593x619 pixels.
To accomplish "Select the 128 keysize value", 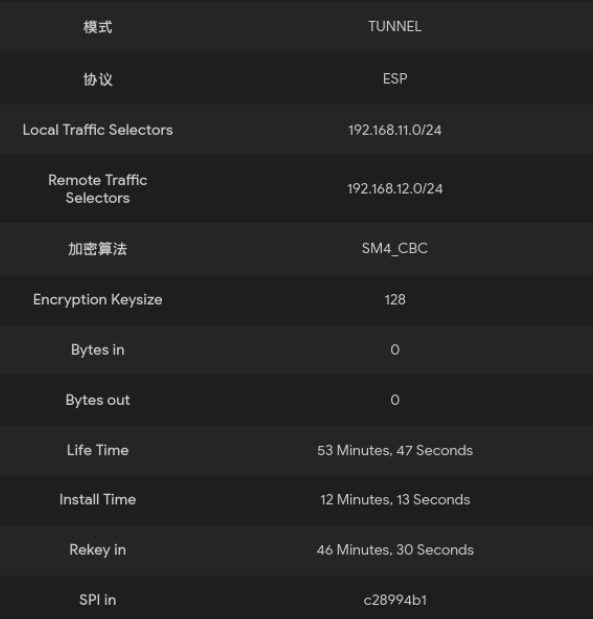I will click(395, 300).
